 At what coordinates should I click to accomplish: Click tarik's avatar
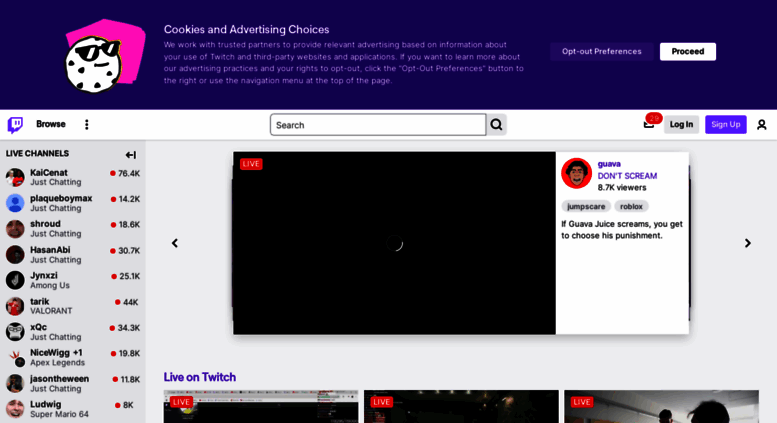point(15,306)
